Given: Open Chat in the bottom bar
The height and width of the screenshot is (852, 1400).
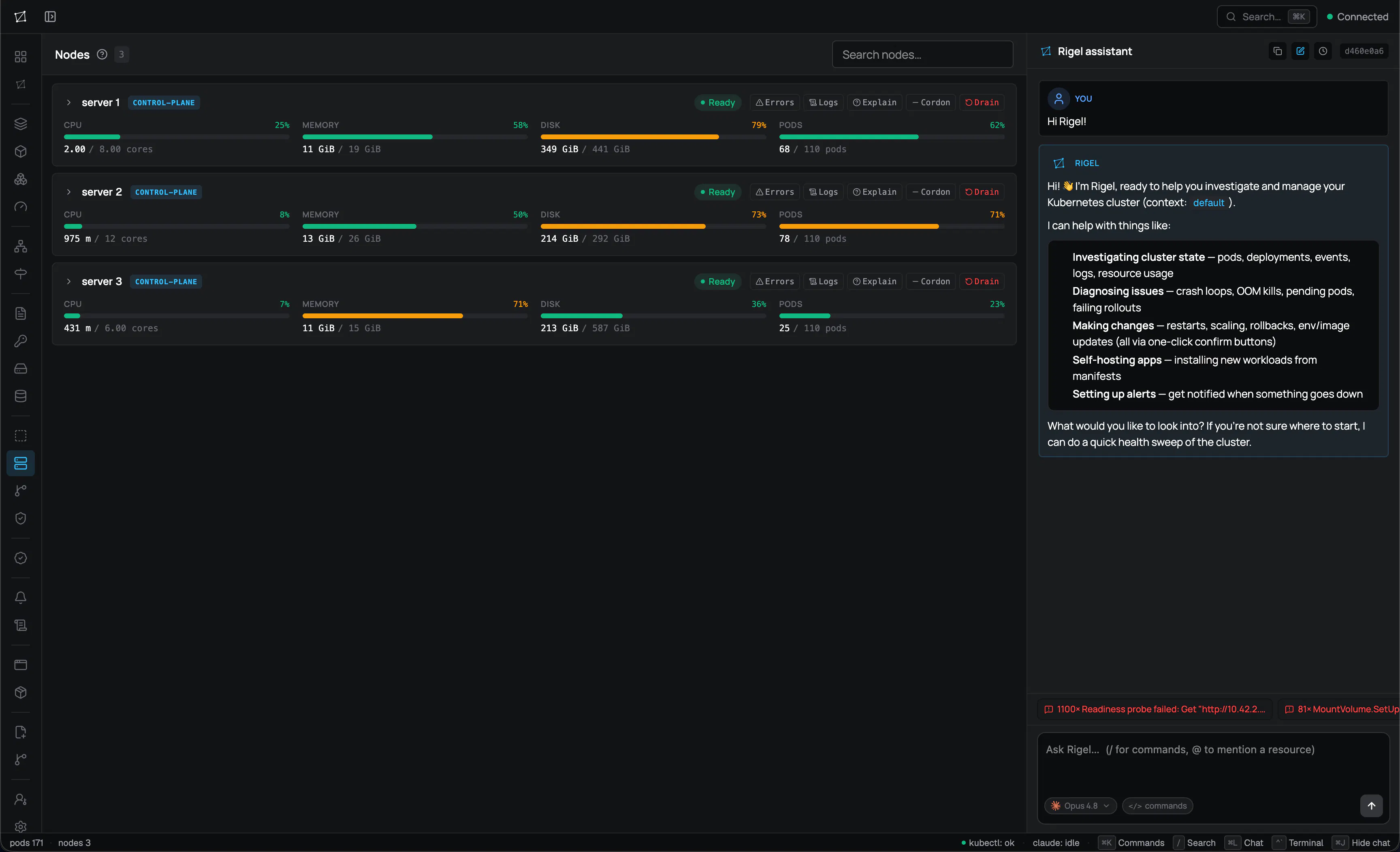Looking at the screenshot, I should coord(1244,843).
